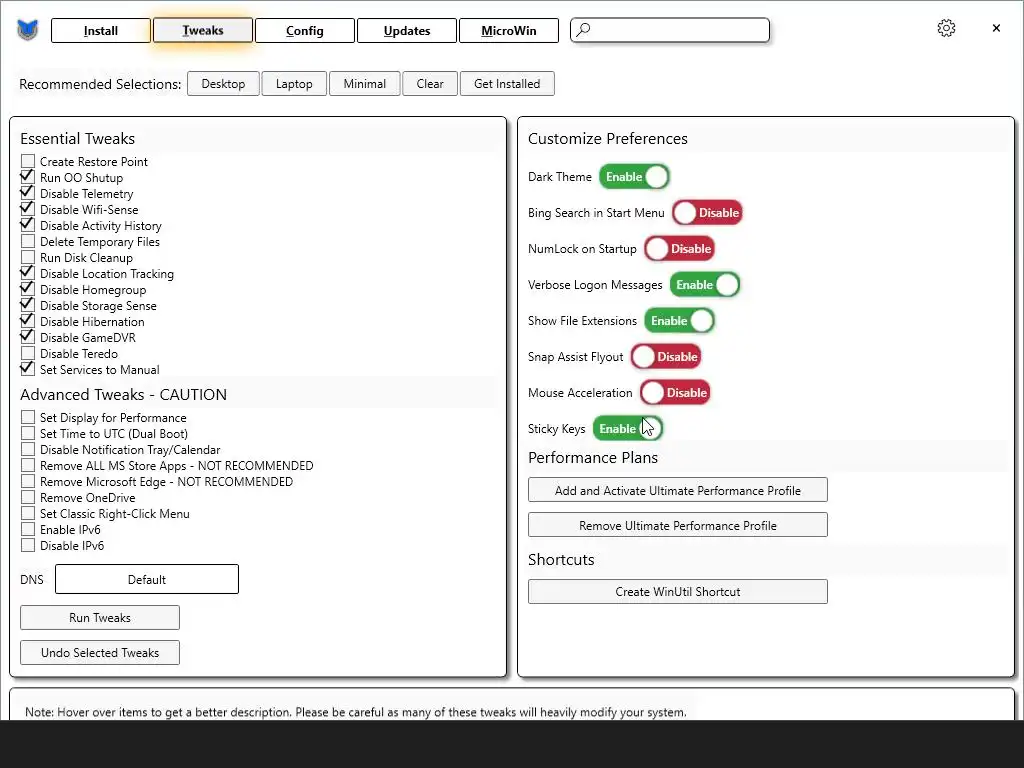Uncheck Run OO Shutup

click(27, 177)
